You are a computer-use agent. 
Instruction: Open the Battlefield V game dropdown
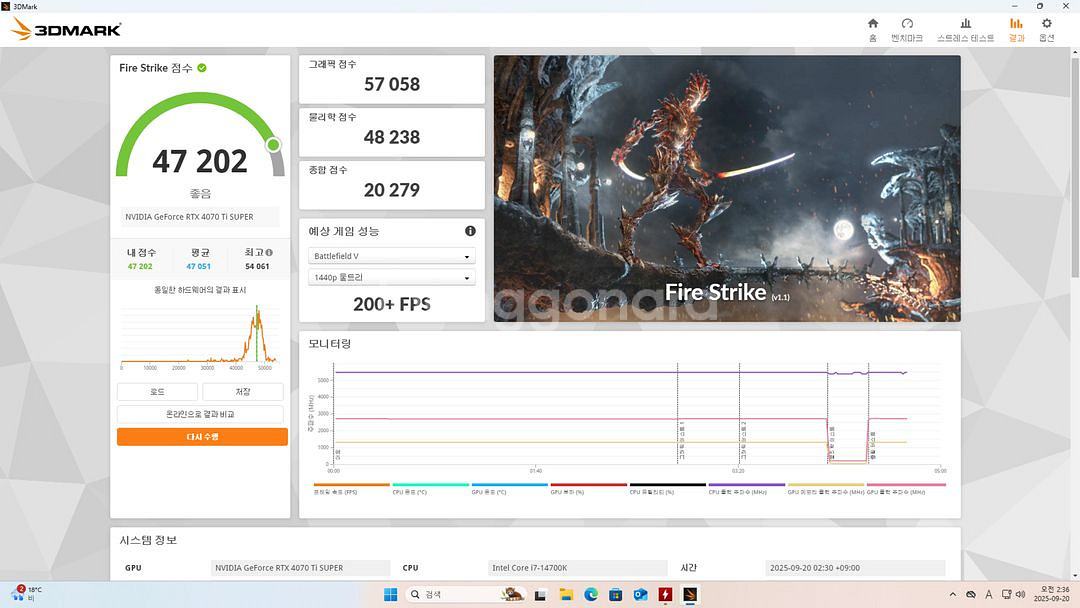391,256
